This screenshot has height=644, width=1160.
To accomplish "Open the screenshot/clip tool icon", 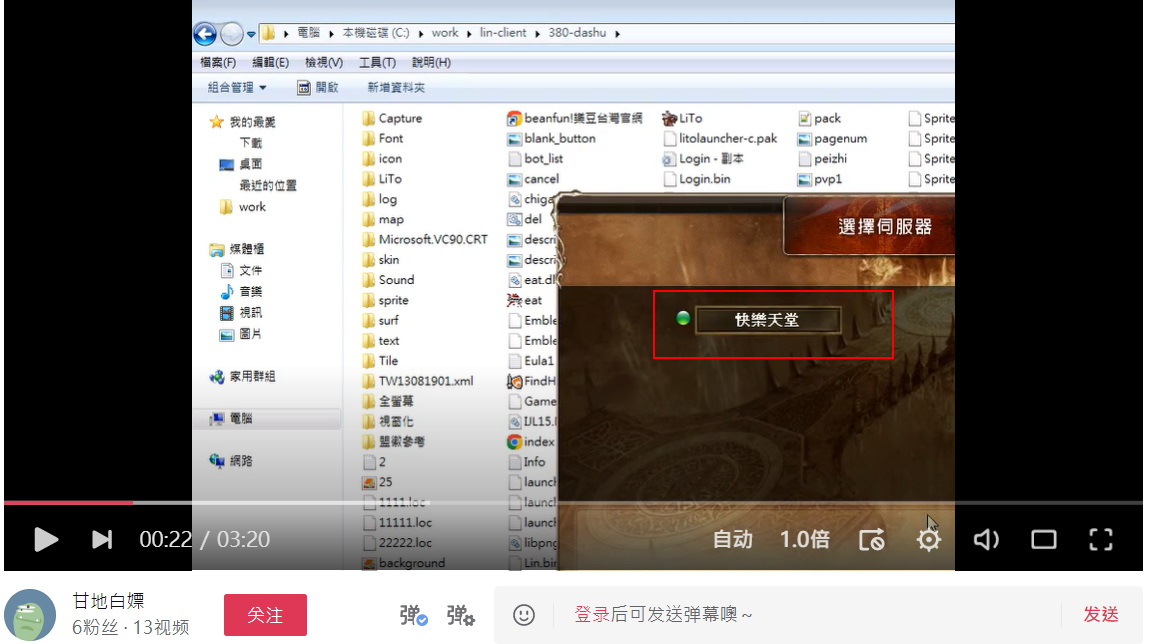I will pos(871,540).
